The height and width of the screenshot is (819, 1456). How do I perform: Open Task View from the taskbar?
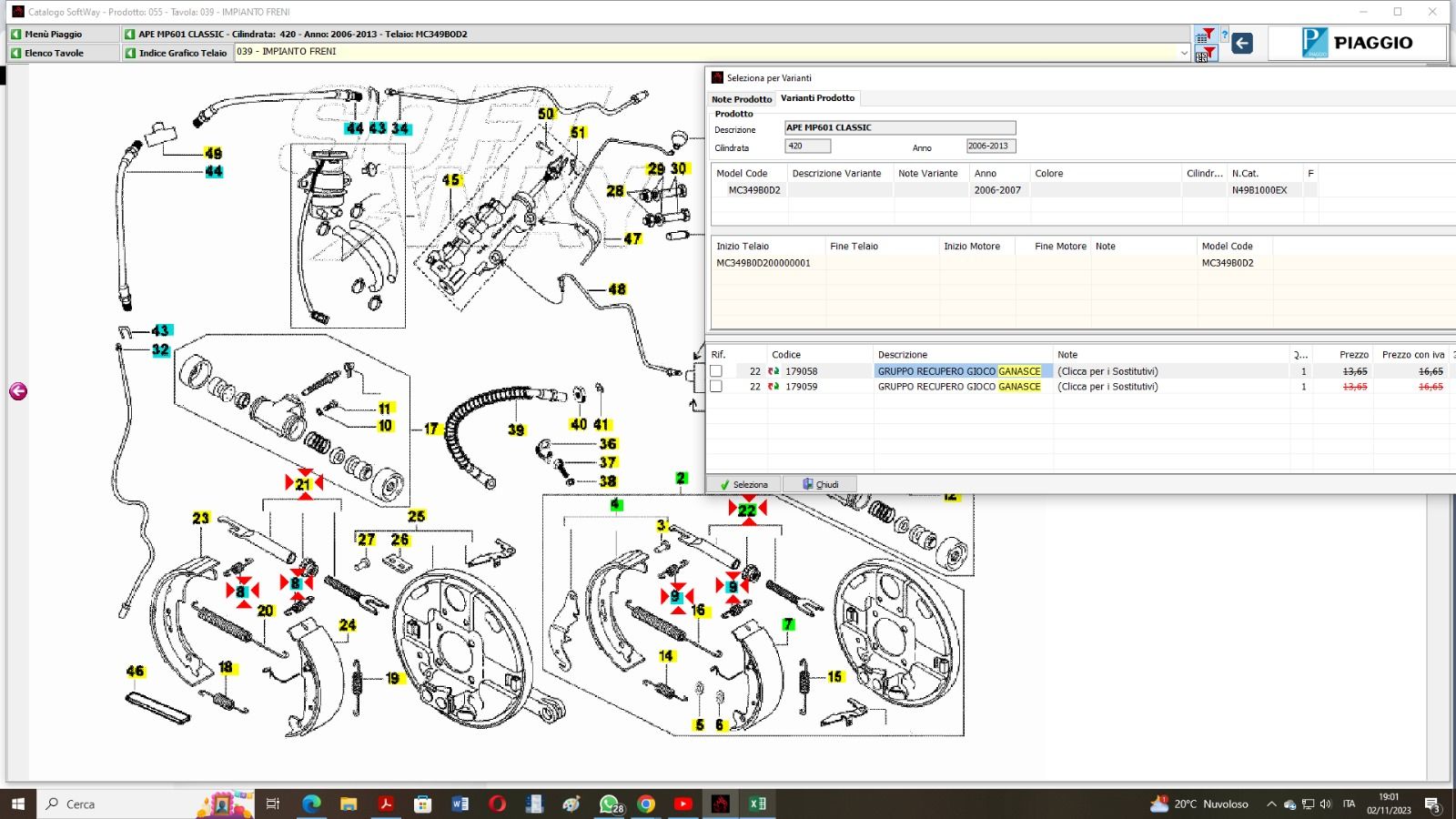(272, 804)
